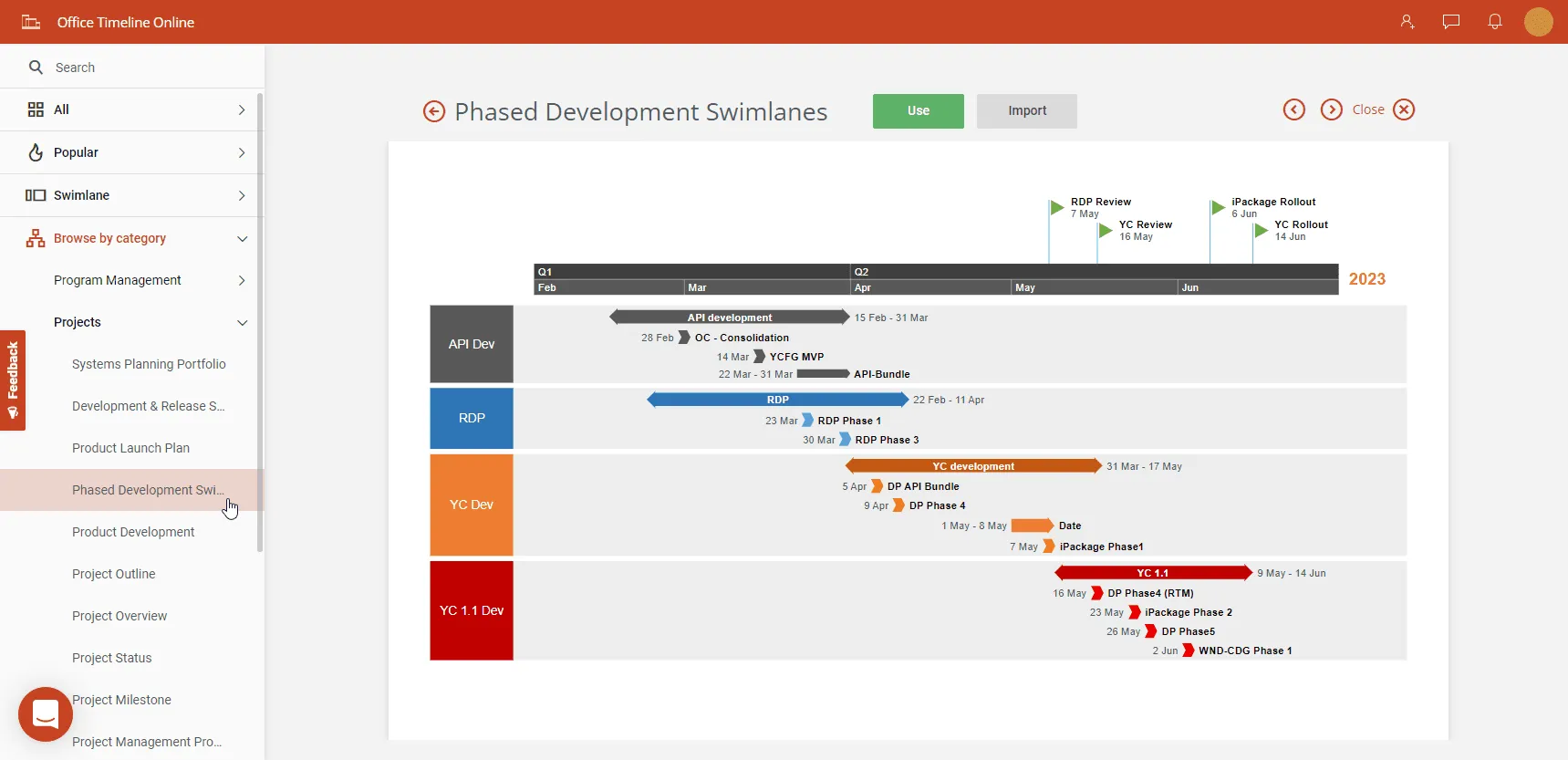1568x760 pixels.
Task: Click the RDP Review milestone flag
Action: [1056, 207]
